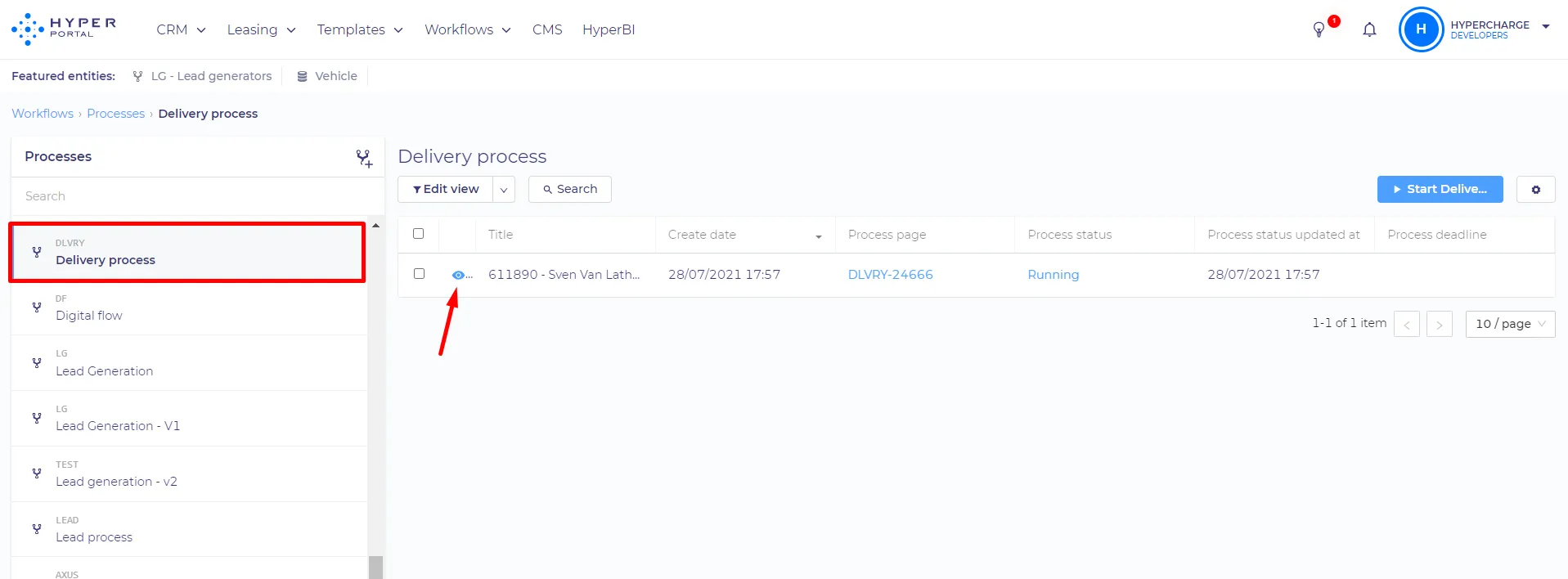Click the Lead Generation - V1 branch icon
Image resolution: width=1568 pixels, height=579 pixels.
pyautogui.click(x=37, y=418)
